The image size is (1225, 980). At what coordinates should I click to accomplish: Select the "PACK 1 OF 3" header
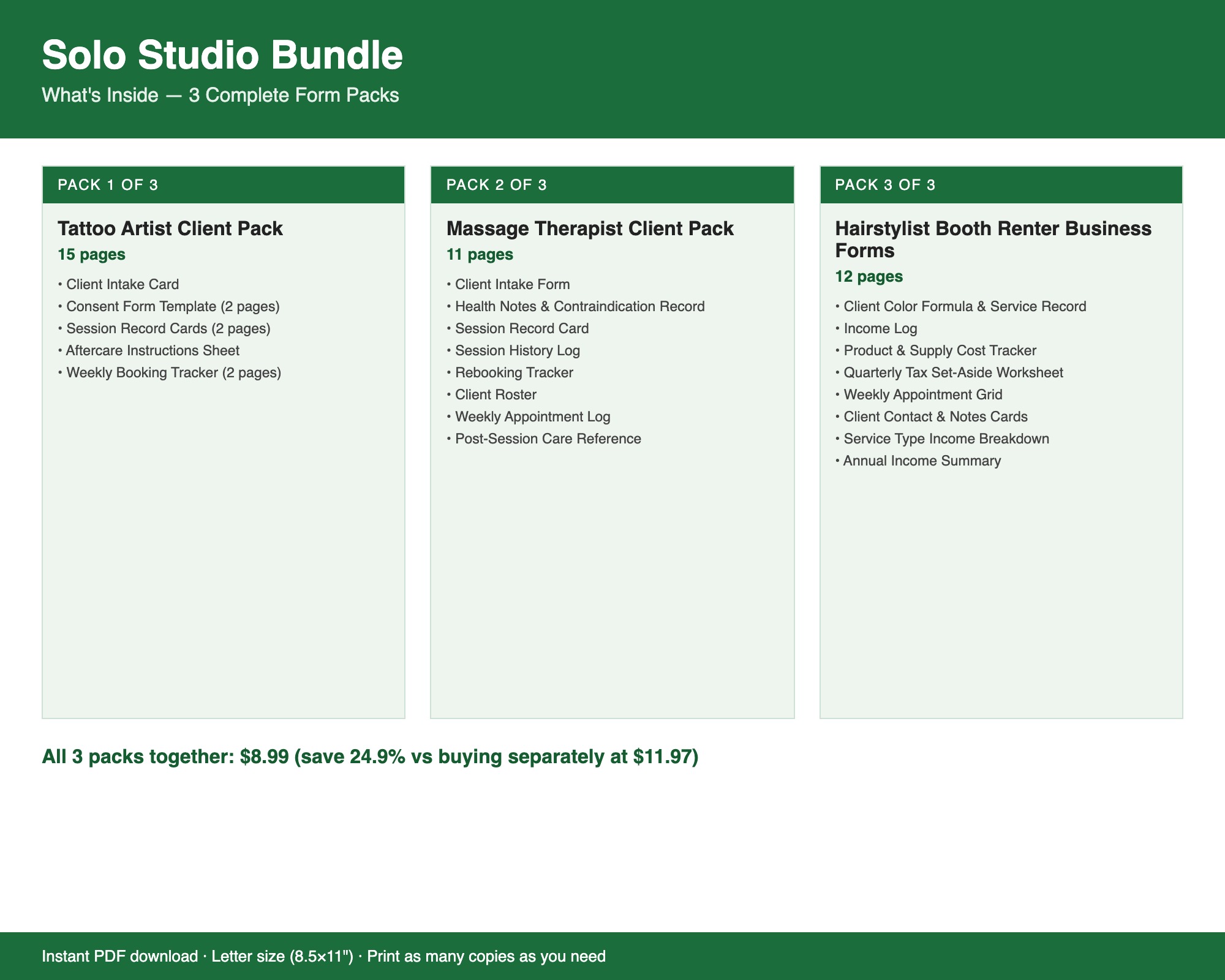(x=224, y=185)
